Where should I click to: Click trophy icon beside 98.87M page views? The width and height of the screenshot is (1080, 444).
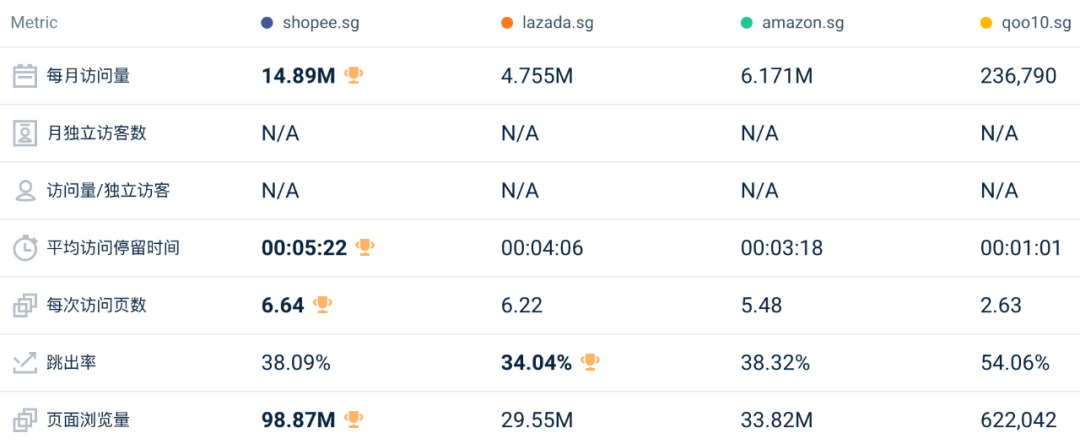pyautogui.click(x=353, y=420)
